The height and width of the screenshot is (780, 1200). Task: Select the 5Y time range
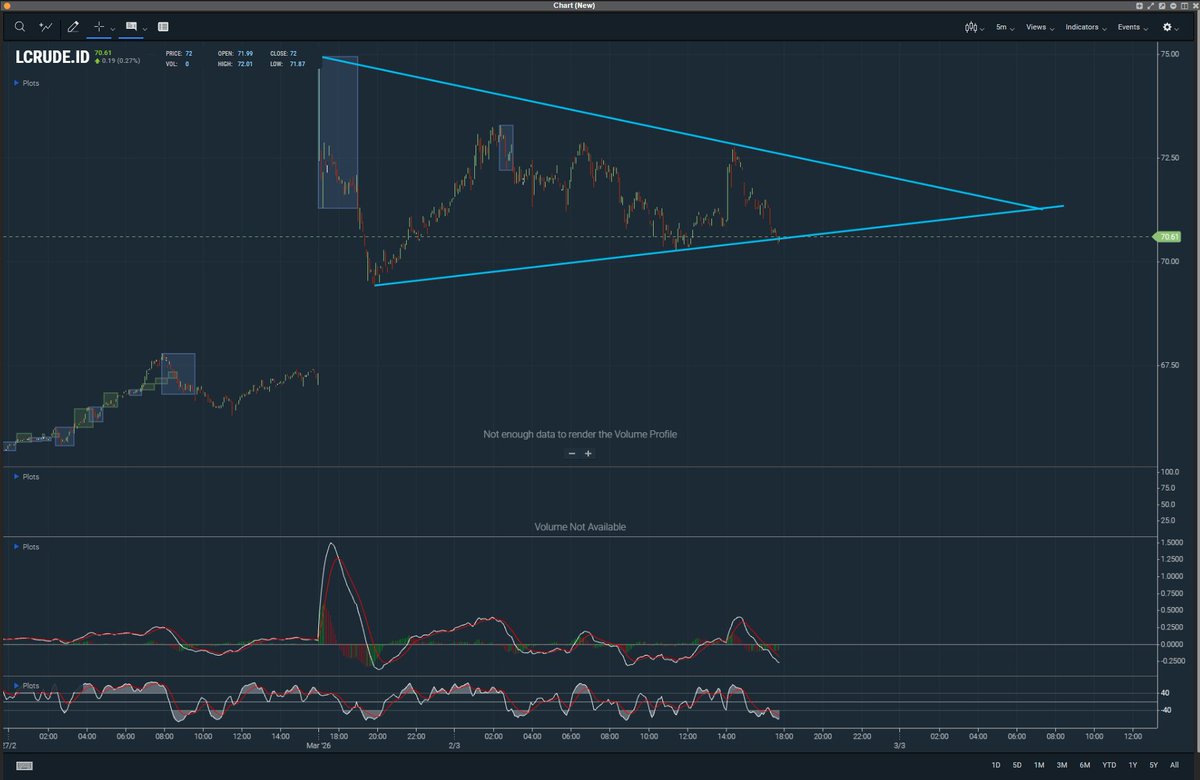1154,765
